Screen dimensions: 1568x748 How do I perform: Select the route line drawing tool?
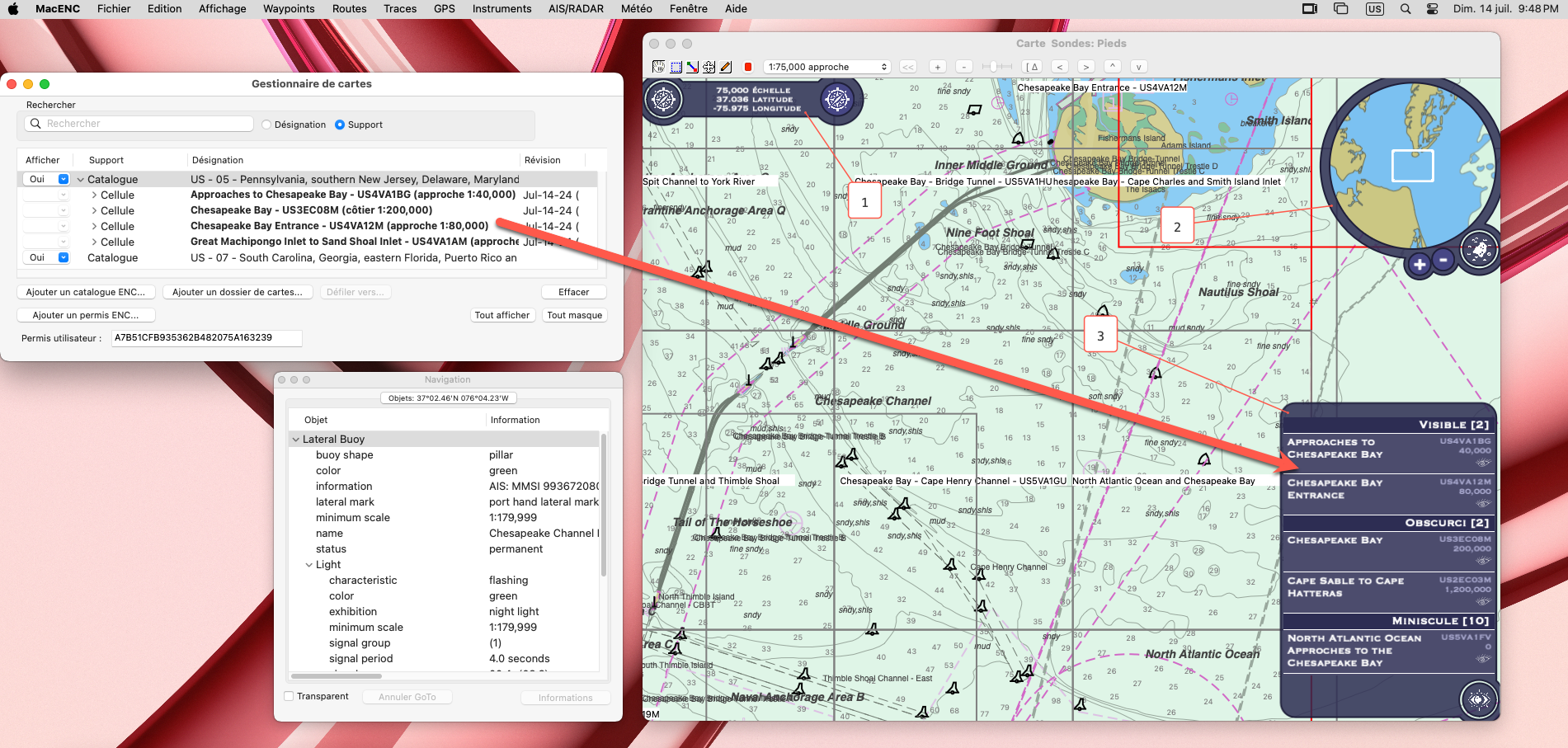(x=693, y=67)
